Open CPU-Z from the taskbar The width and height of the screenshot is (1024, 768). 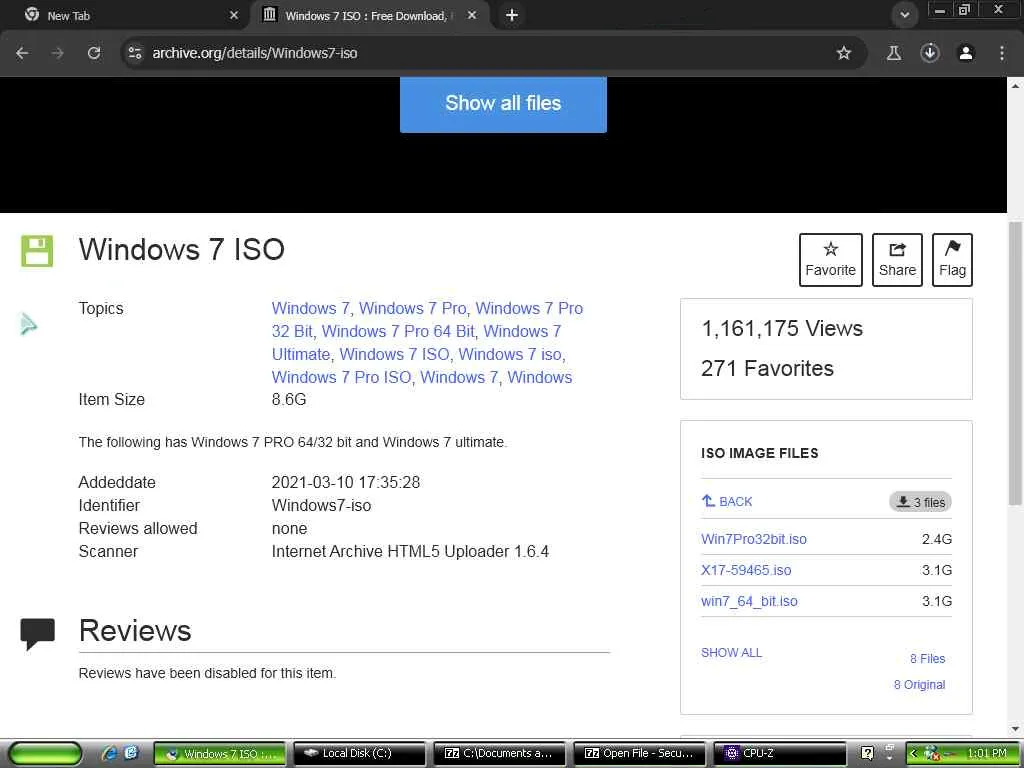[x=779, y=753]
